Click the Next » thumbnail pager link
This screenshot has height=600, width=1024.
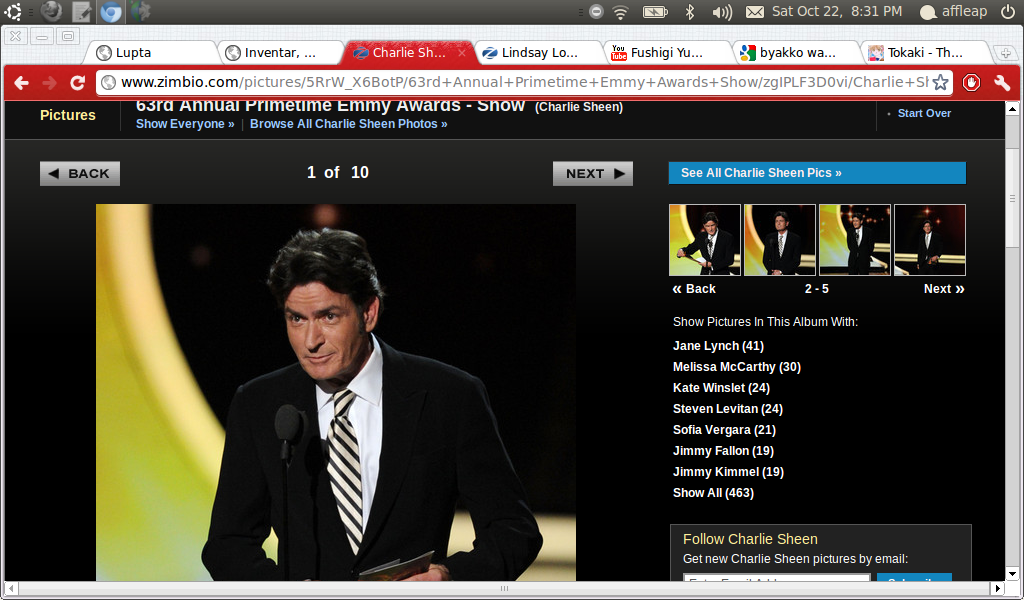[x=944, y=289]
